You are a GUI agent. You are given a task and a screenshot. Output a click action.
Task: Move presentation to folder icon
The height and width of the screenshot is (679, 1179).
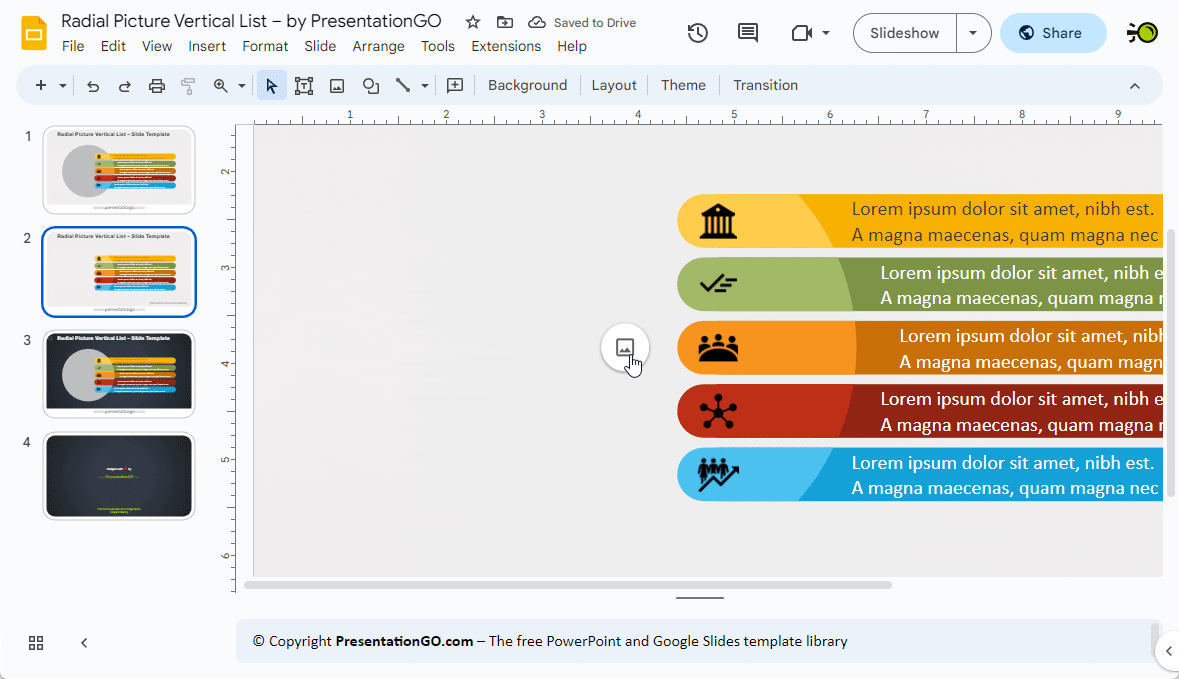505,23
